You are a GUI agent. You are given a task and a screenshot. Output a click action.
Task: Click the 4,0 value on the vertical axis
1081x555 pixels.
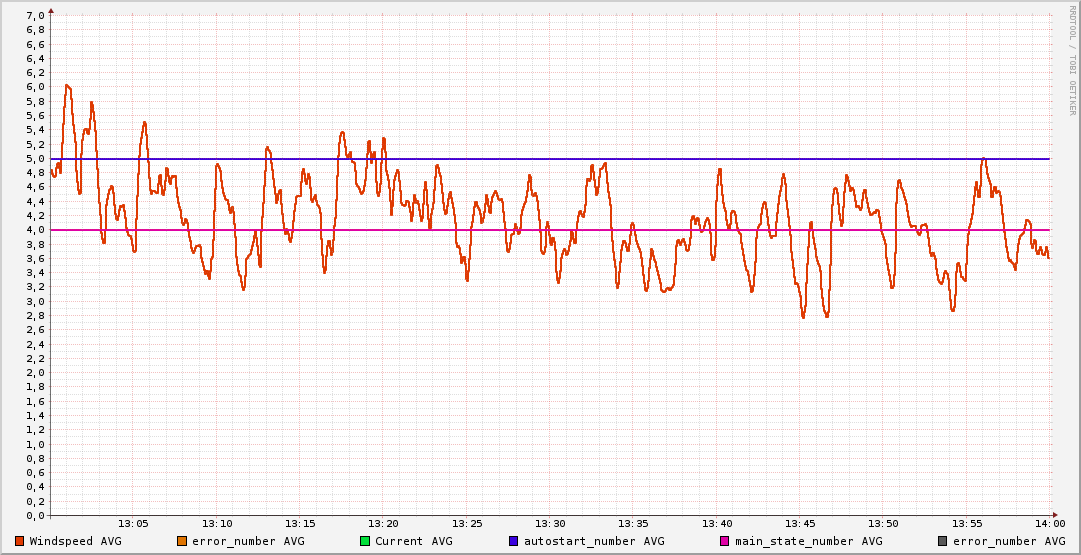[x=34, y=230]
